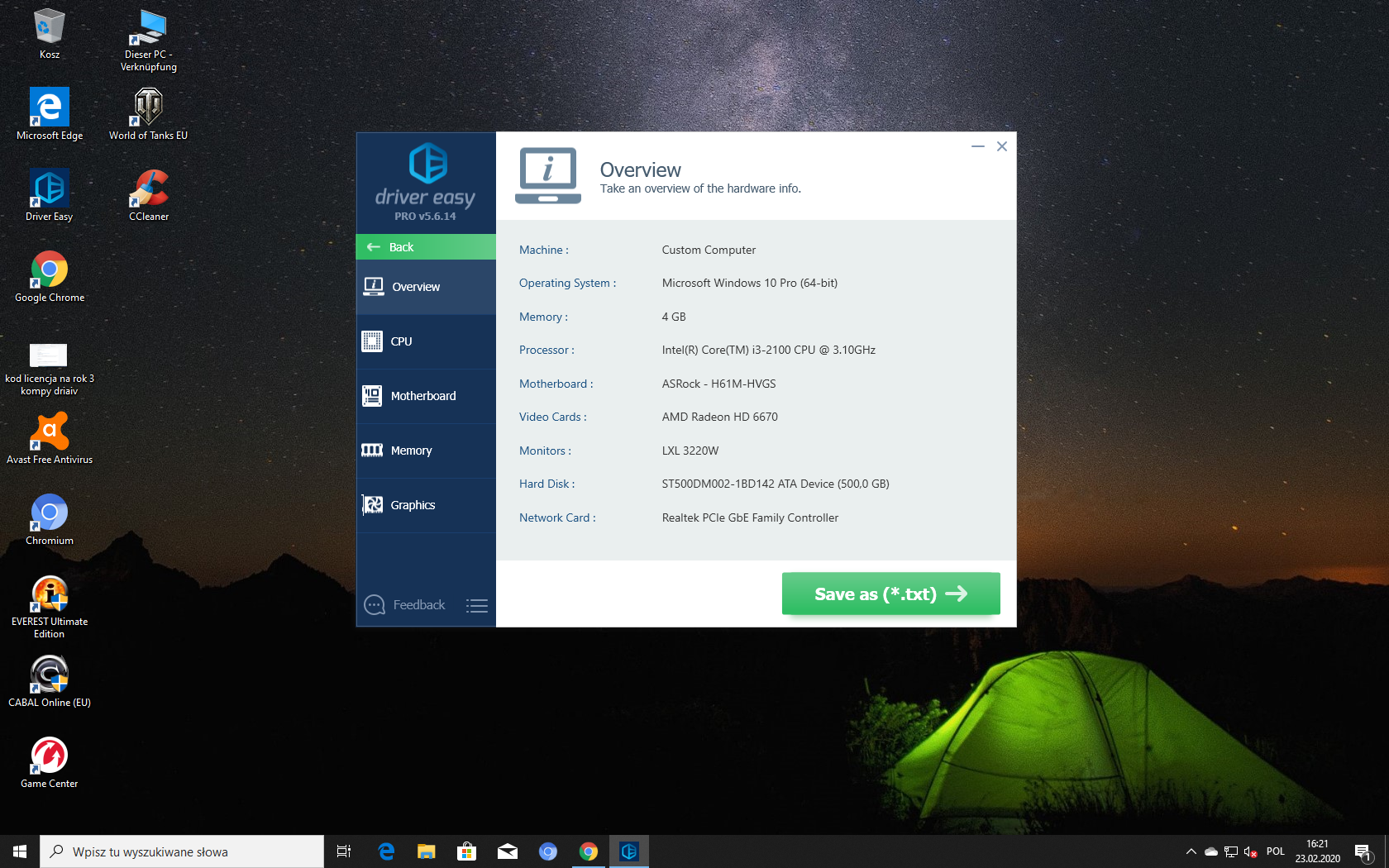The height and width of the screenshot is (868, 1389).
Task: Open Edge from the taskbar
Action: 386,851
